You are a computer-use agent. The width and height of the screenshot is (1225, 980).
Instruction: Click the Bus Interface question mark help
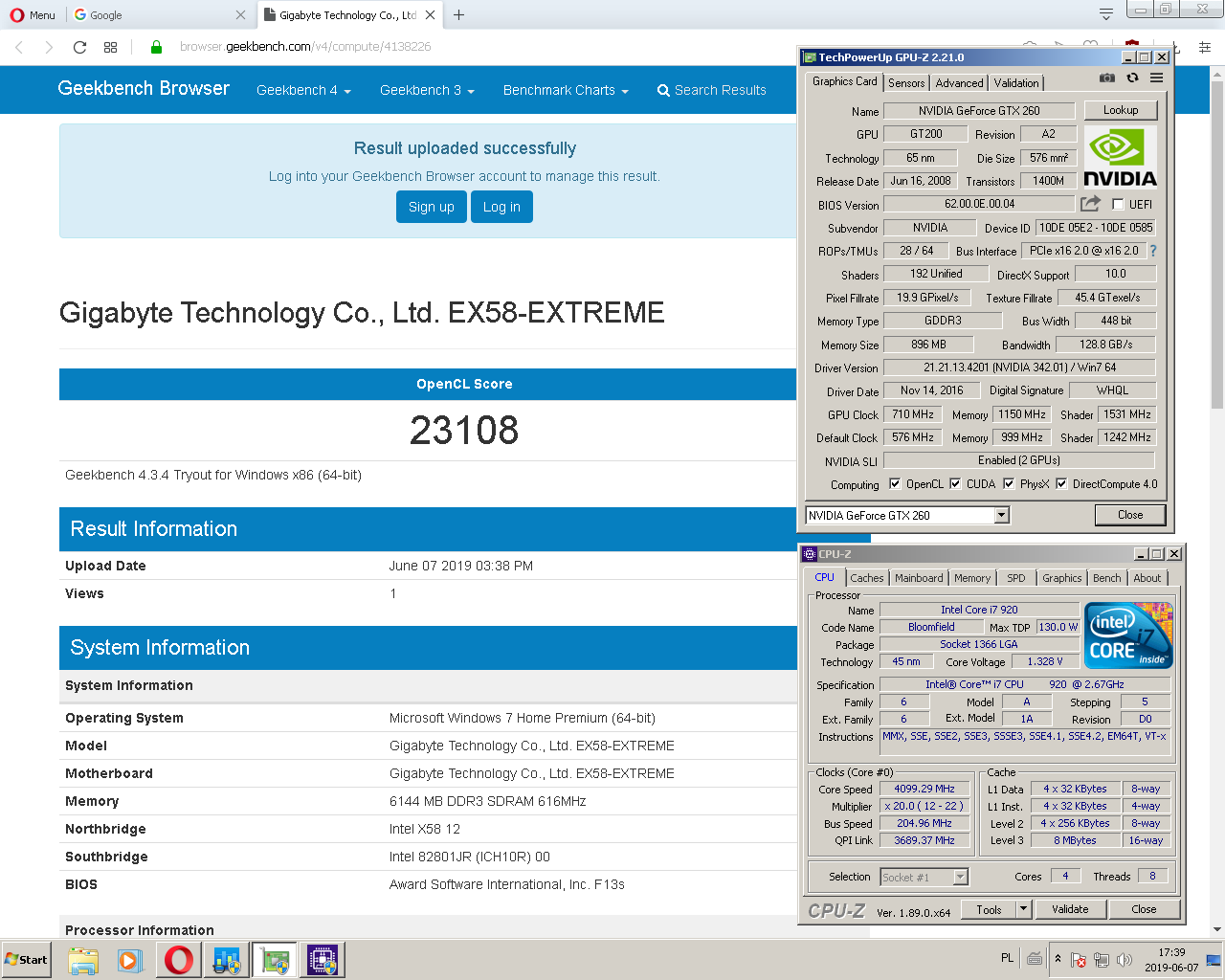(x=1153, y=251)
